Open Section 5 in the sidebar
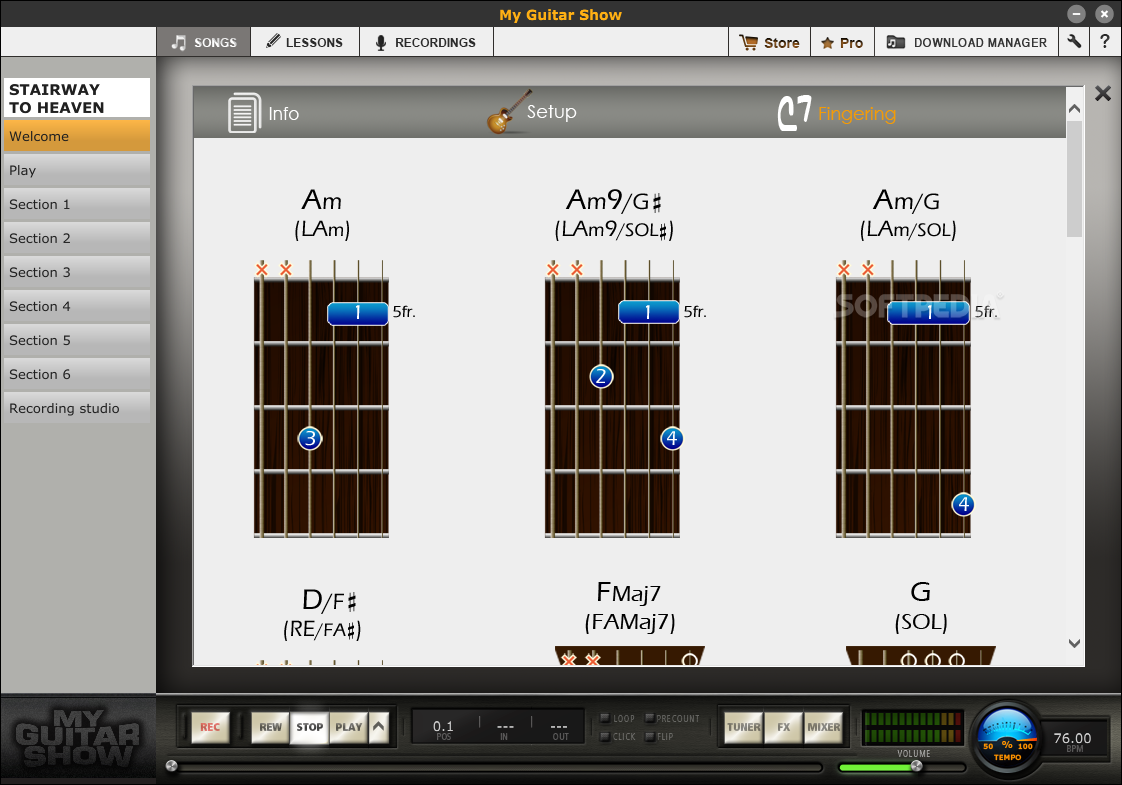This screenshot has height=785, width=1122. pyautogui.click(x=77, y=340)
